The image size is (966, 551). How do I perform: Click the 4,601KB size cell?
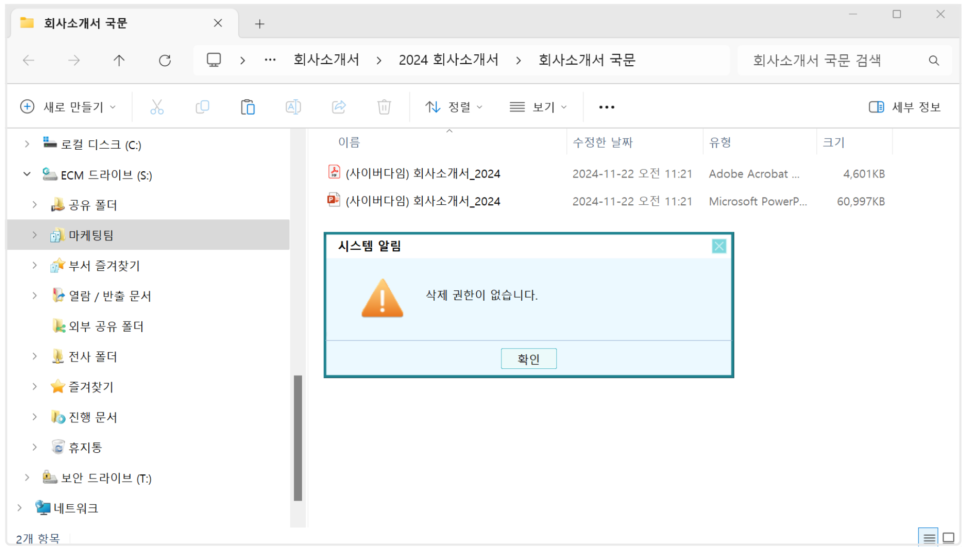pyautogui.click(x=864, y=174)
